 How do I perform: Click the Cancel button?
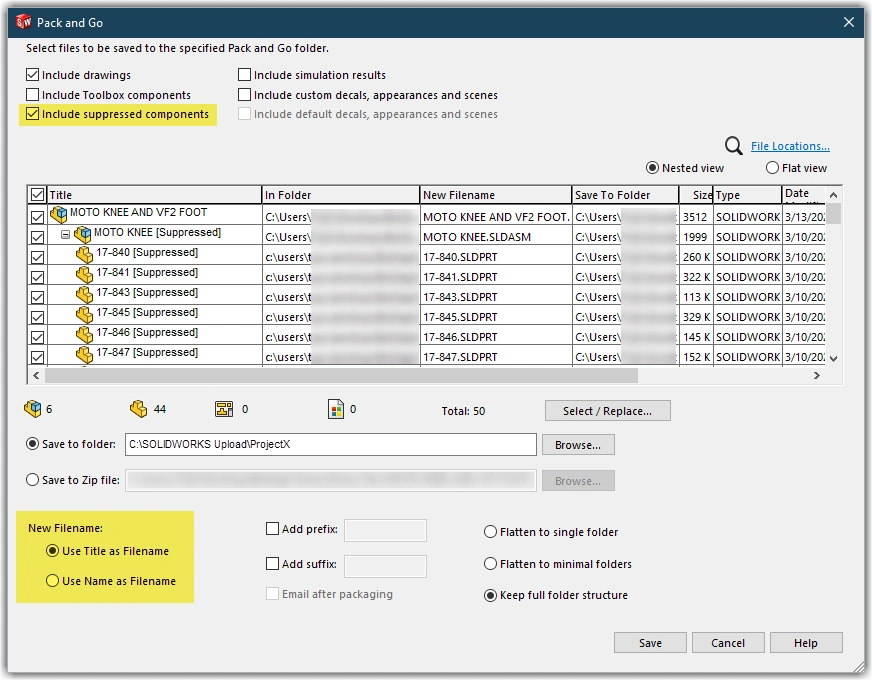tap(728, 643)
